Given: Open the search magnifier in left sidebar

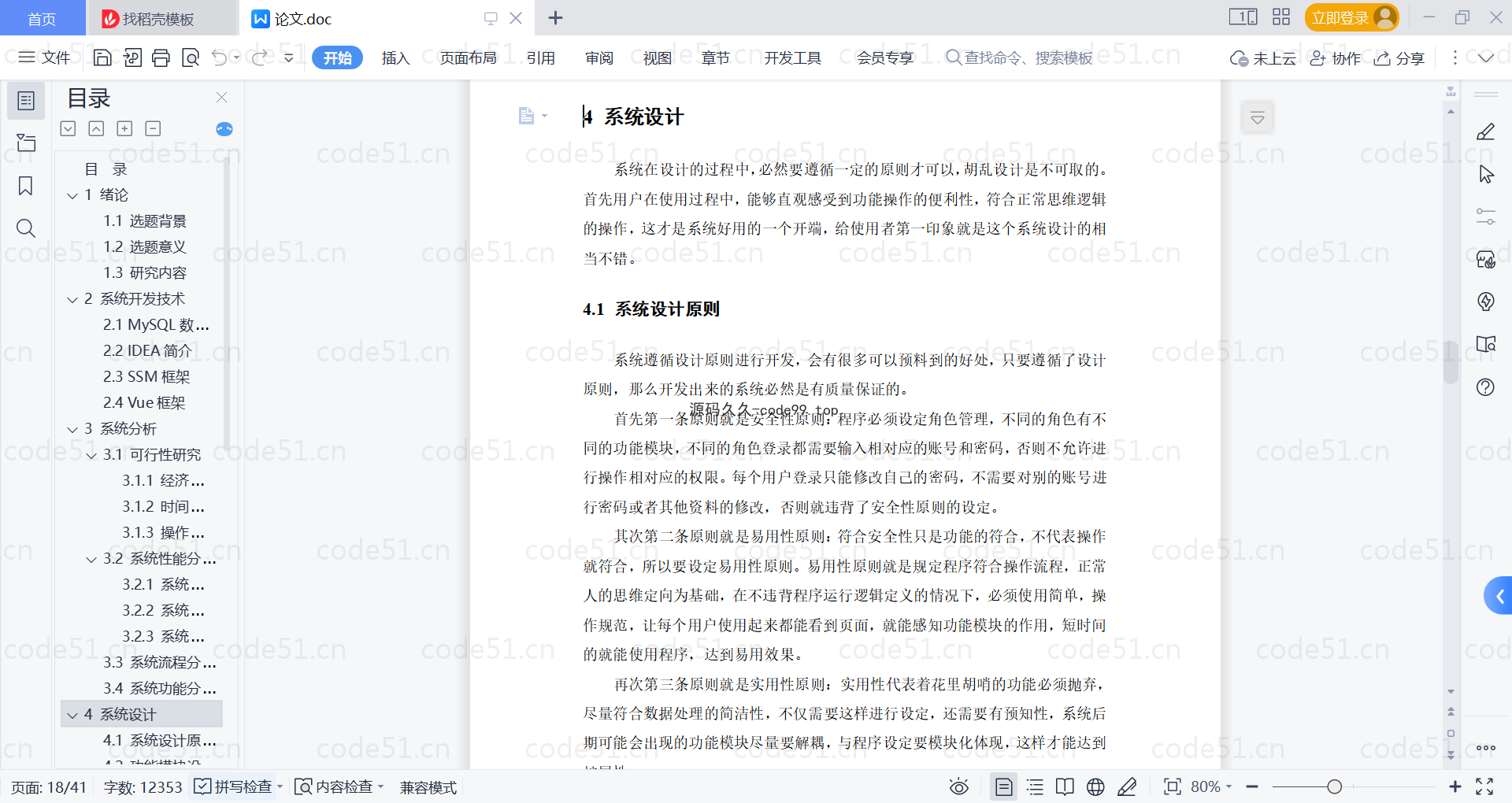Looking at the screenshot, I should pyautogui.click(x=26, y=228).
